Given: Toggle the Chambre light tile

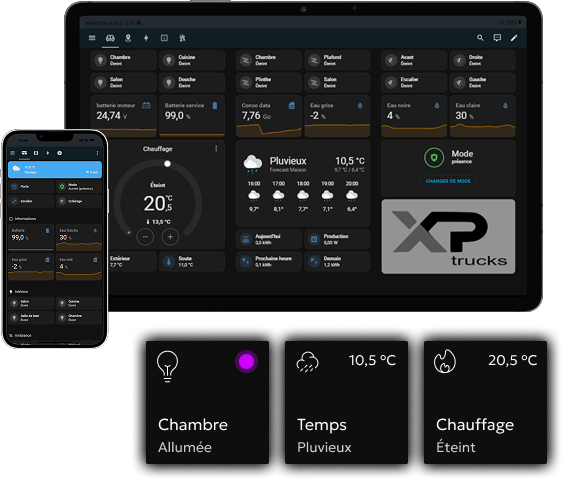Looking at the screenshot, I should (x=123, y=60).
